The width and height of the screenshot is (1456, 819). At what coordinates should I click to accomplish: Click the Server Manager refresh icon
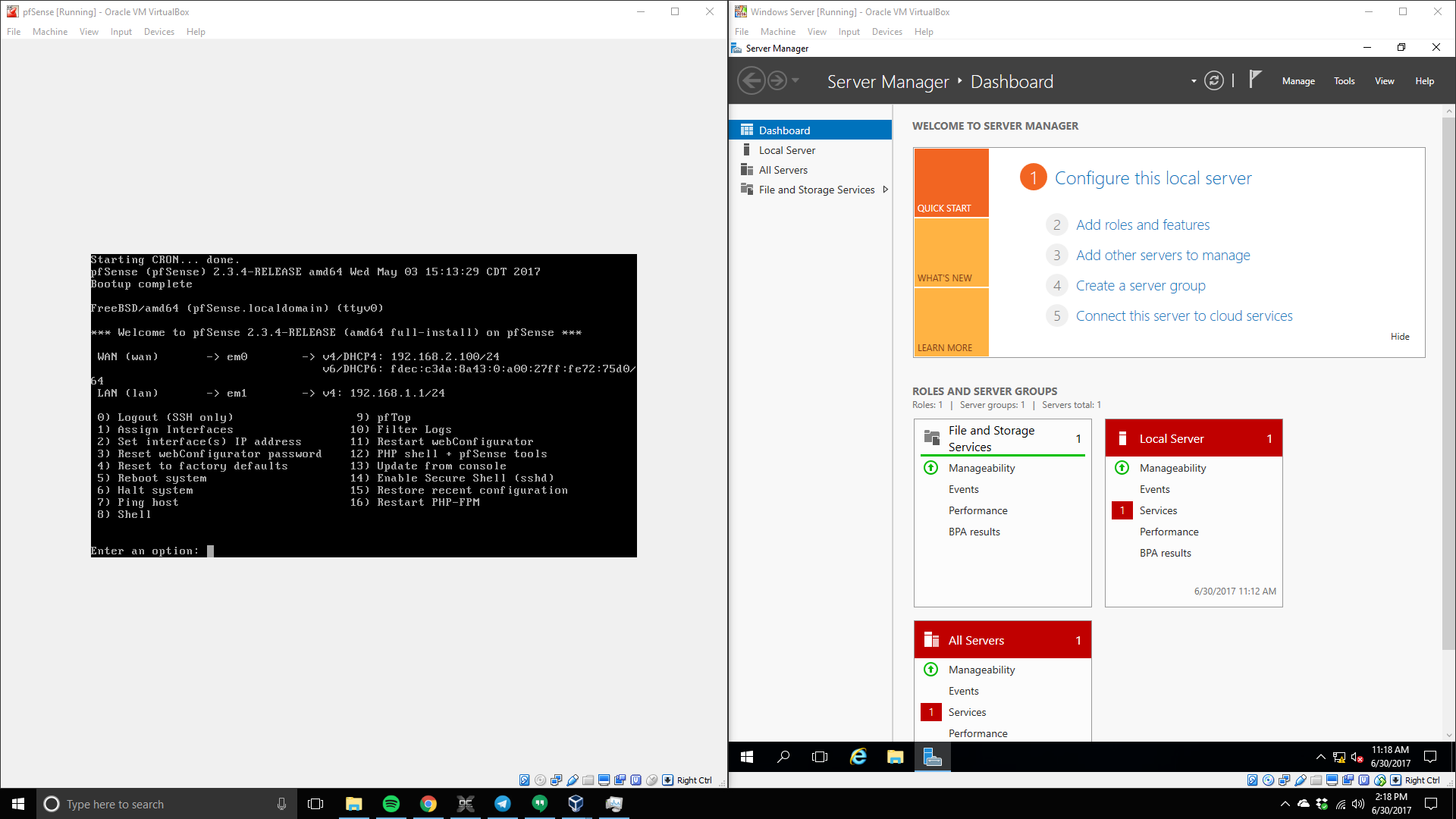[x=1213, y=81]
